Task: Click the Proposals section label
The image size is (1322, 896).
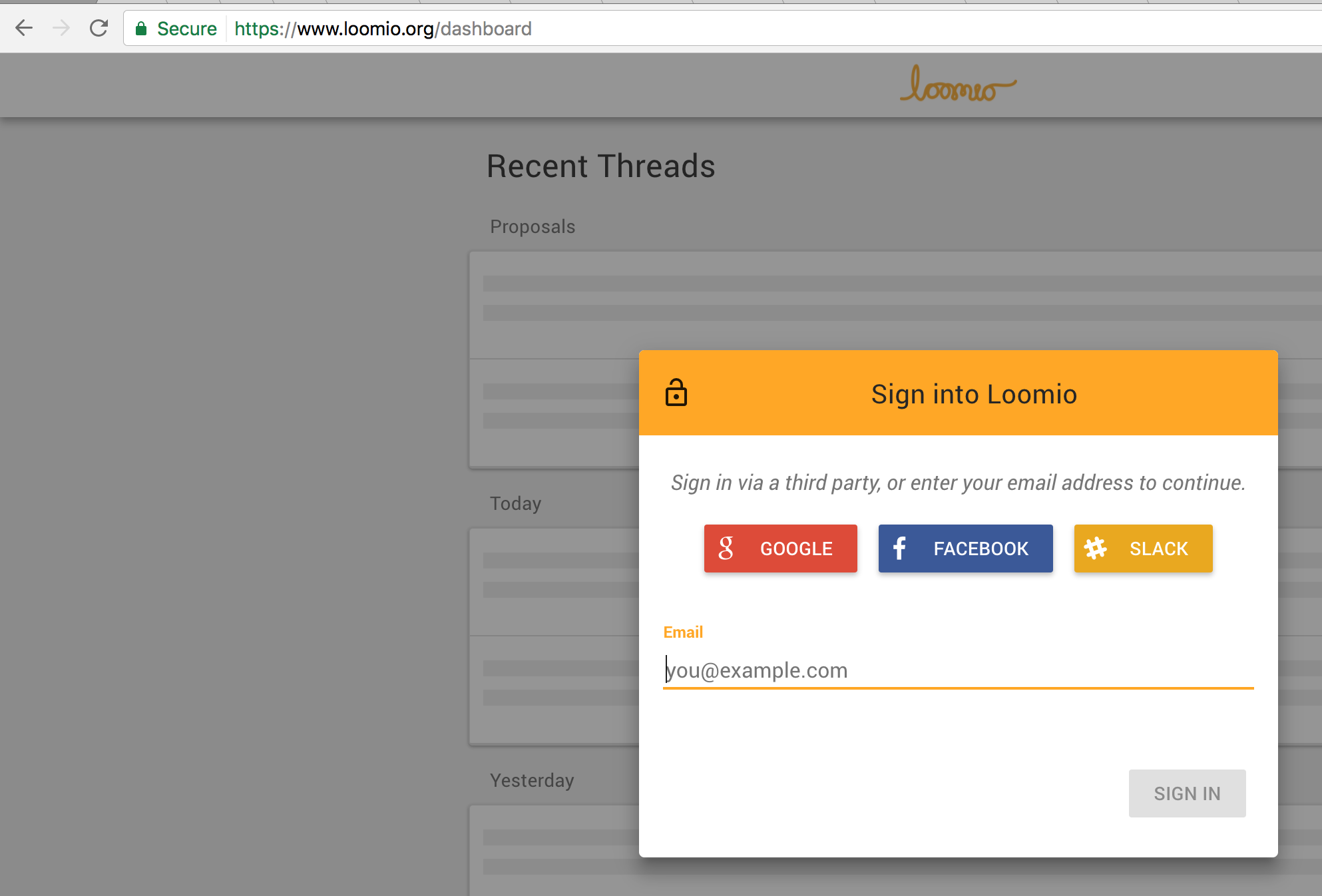Action: (x=533, y=227)
